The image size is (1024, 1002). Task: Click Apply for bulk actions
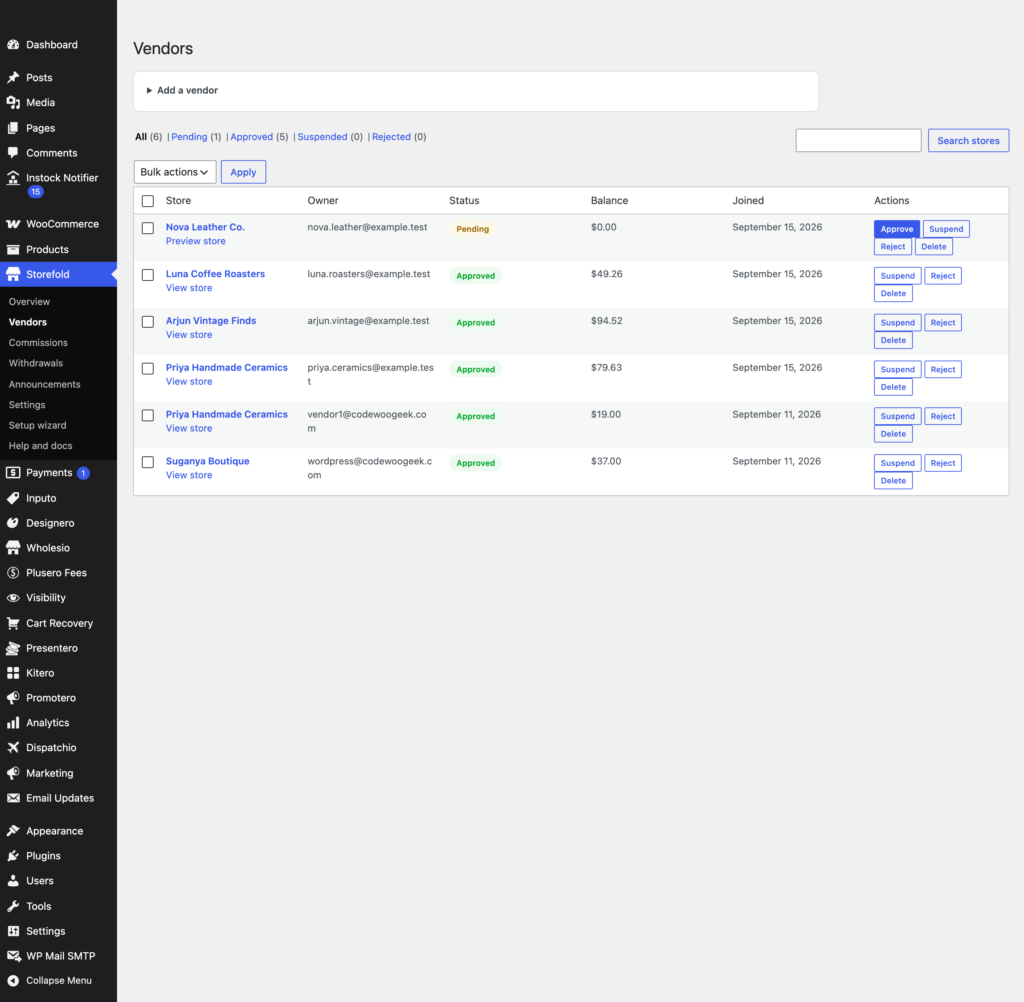pos(243,172)
